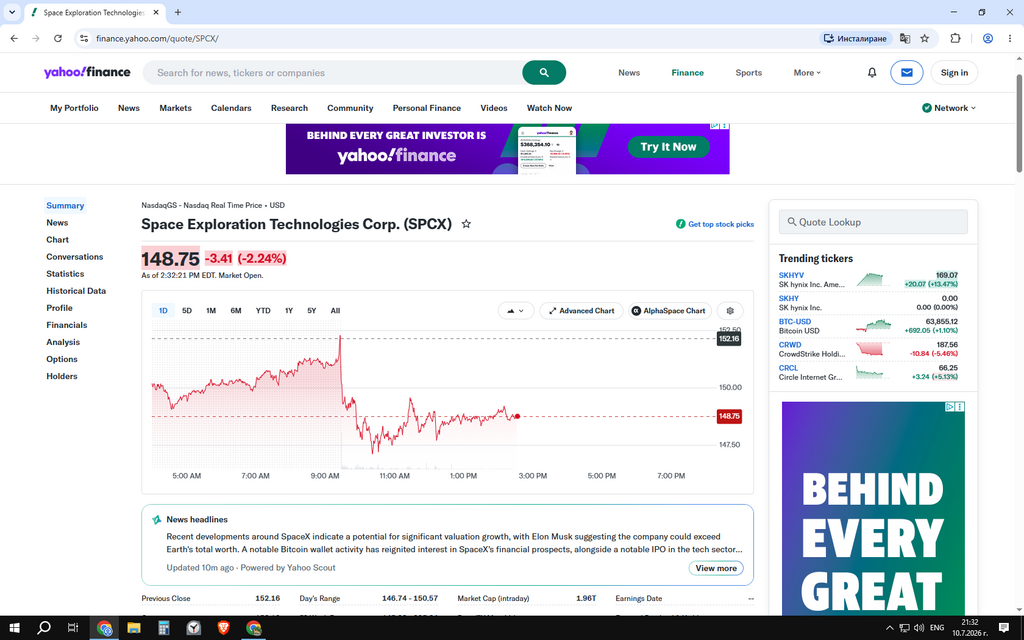Select the 5Y chart range

click(x=312, y=311)
